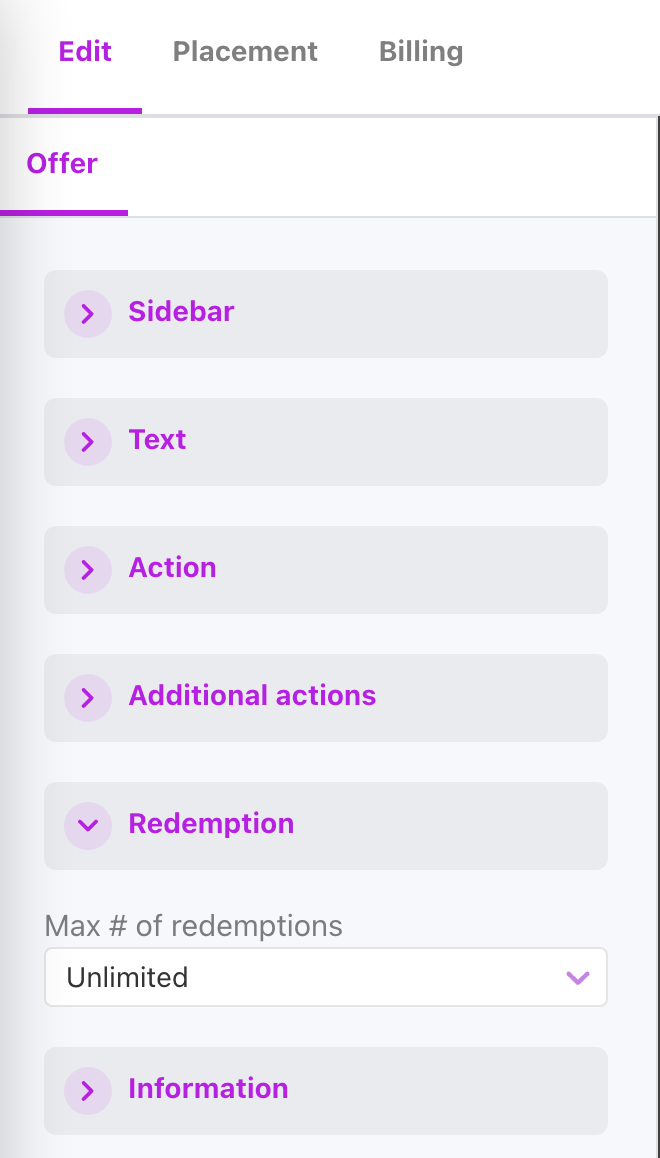Click the Max # of redemptions label
Viewport: 660px width, 1158px height.
tap(193, 927)
